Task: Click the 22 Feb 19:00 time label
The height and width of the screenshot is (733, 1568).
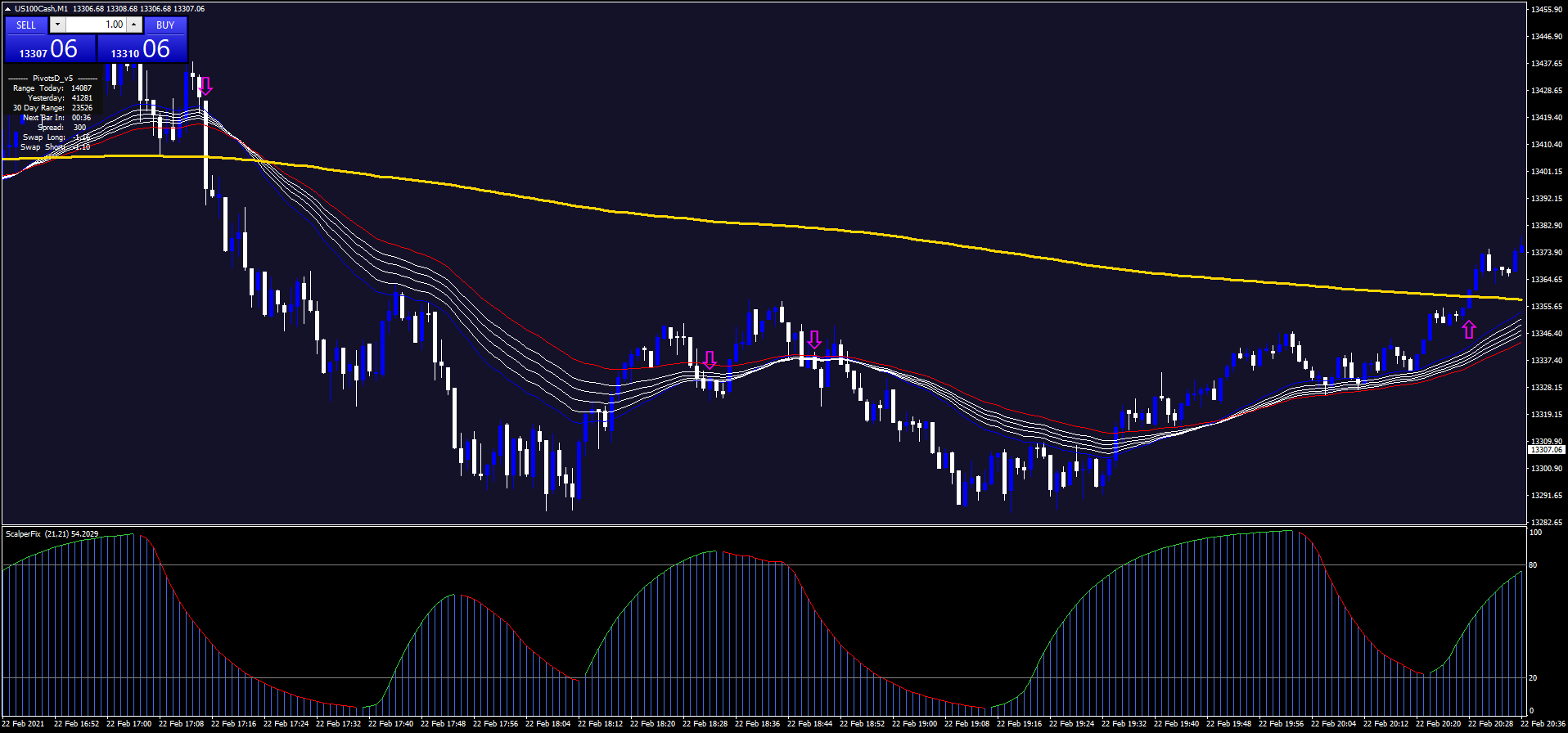Action: click(x=915, y=724)
